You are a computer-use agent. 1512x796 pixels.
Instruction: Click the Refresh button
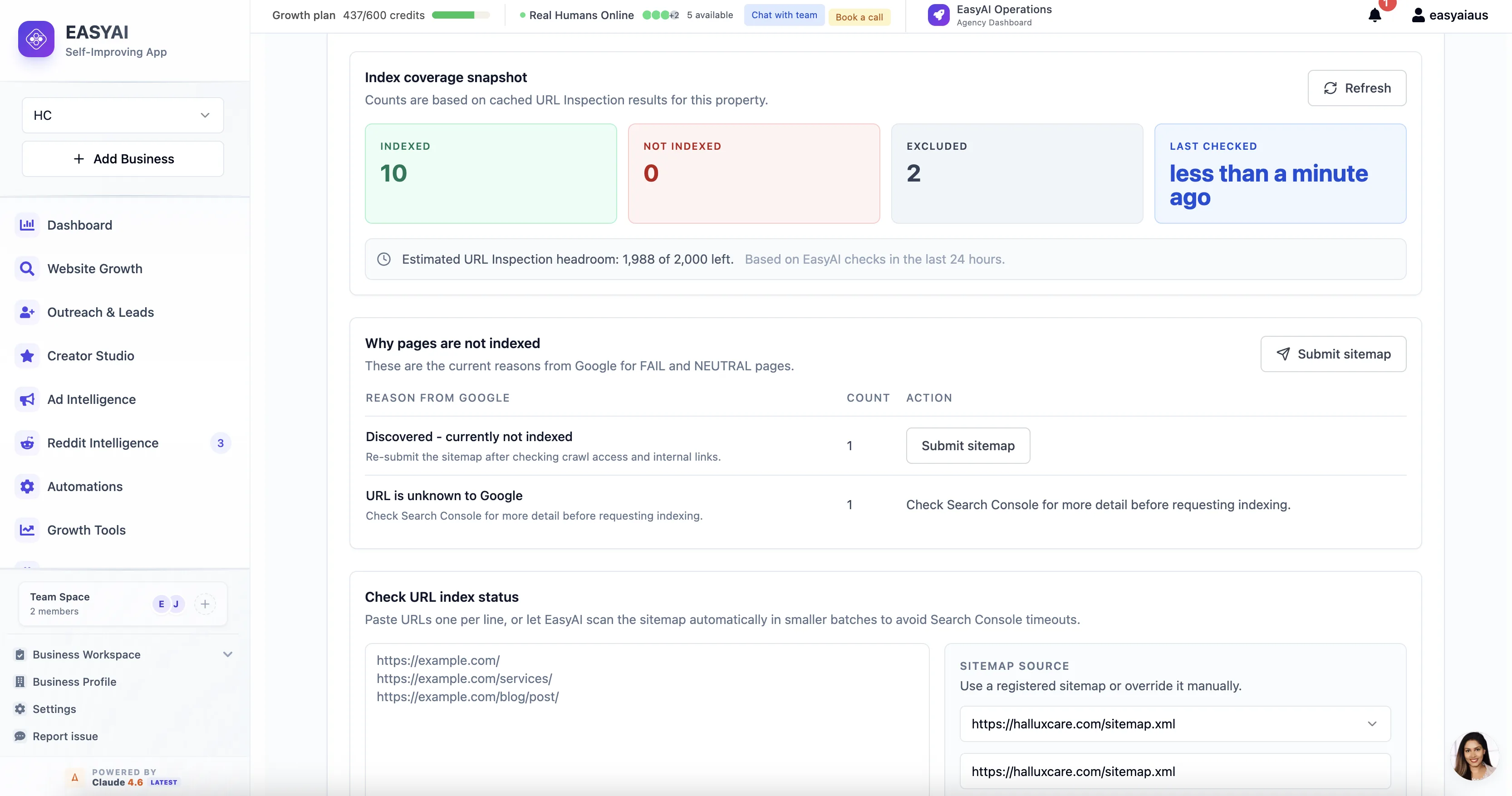(1356, 88)
